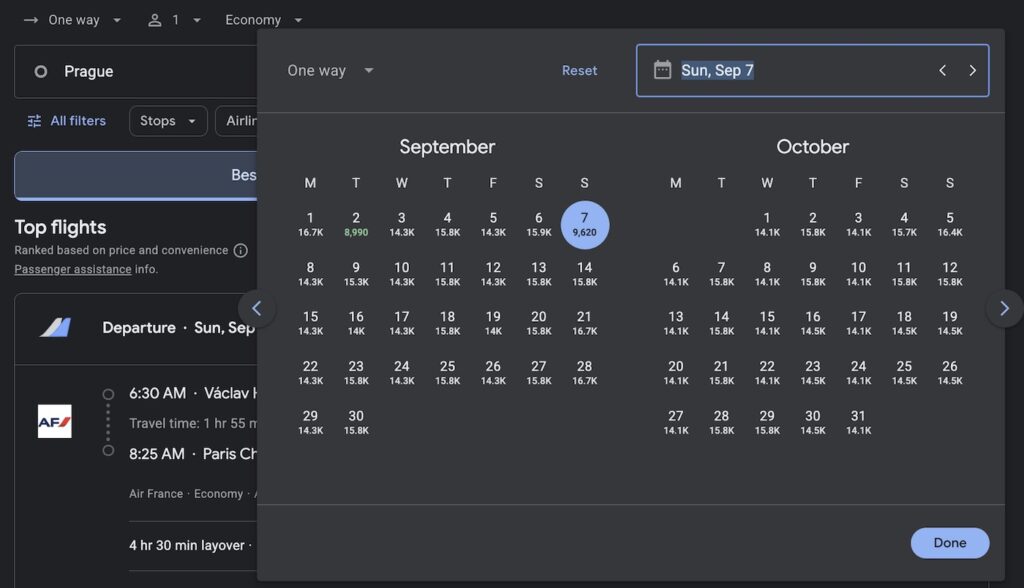1024x588 pixels.
Task: Open the One way dropdown in calendar
Action: tap(330, 71)
